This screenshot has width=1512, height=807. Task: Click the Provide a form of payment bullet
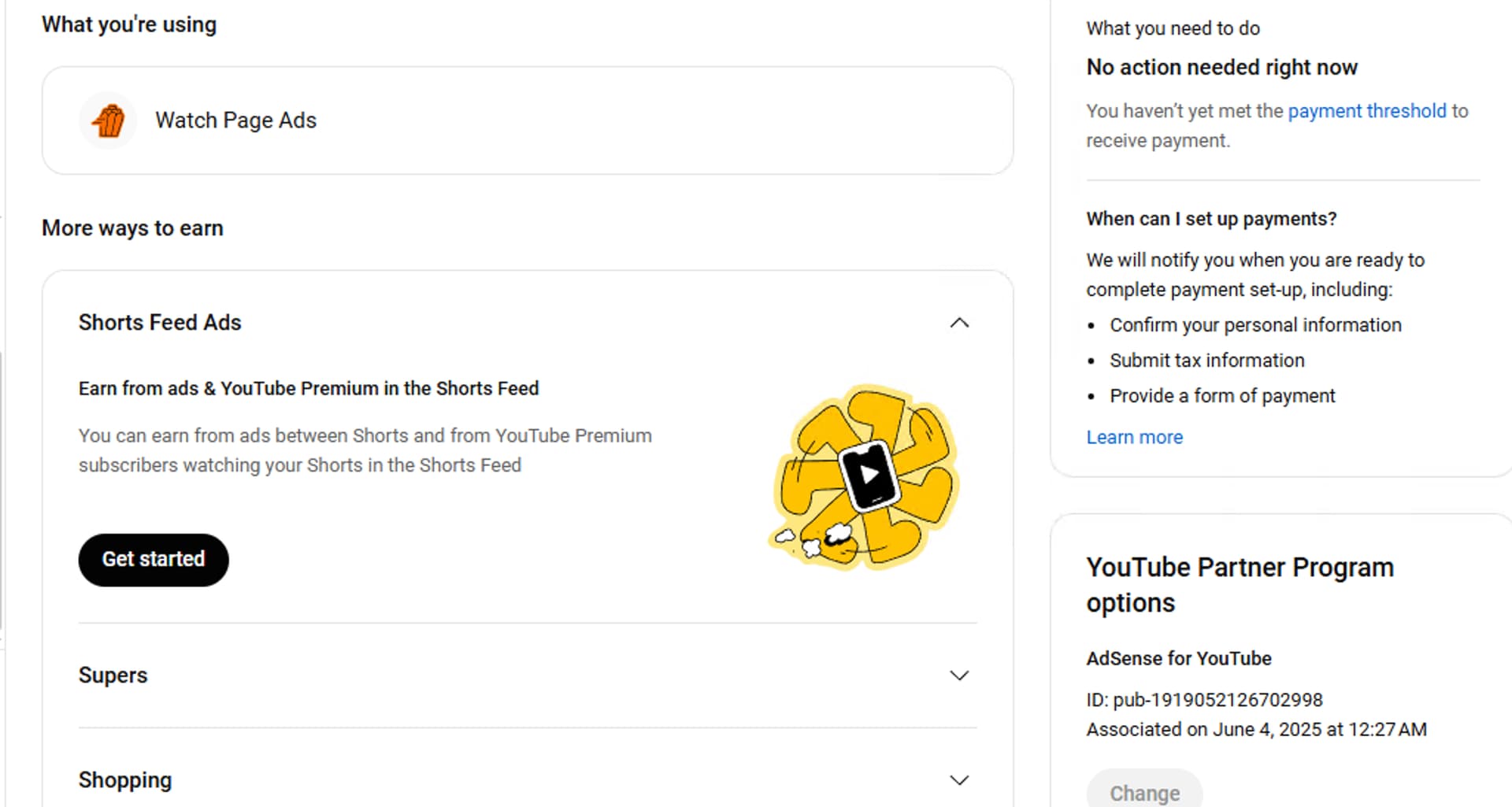pyautogui.click(x=1222, y=396)
